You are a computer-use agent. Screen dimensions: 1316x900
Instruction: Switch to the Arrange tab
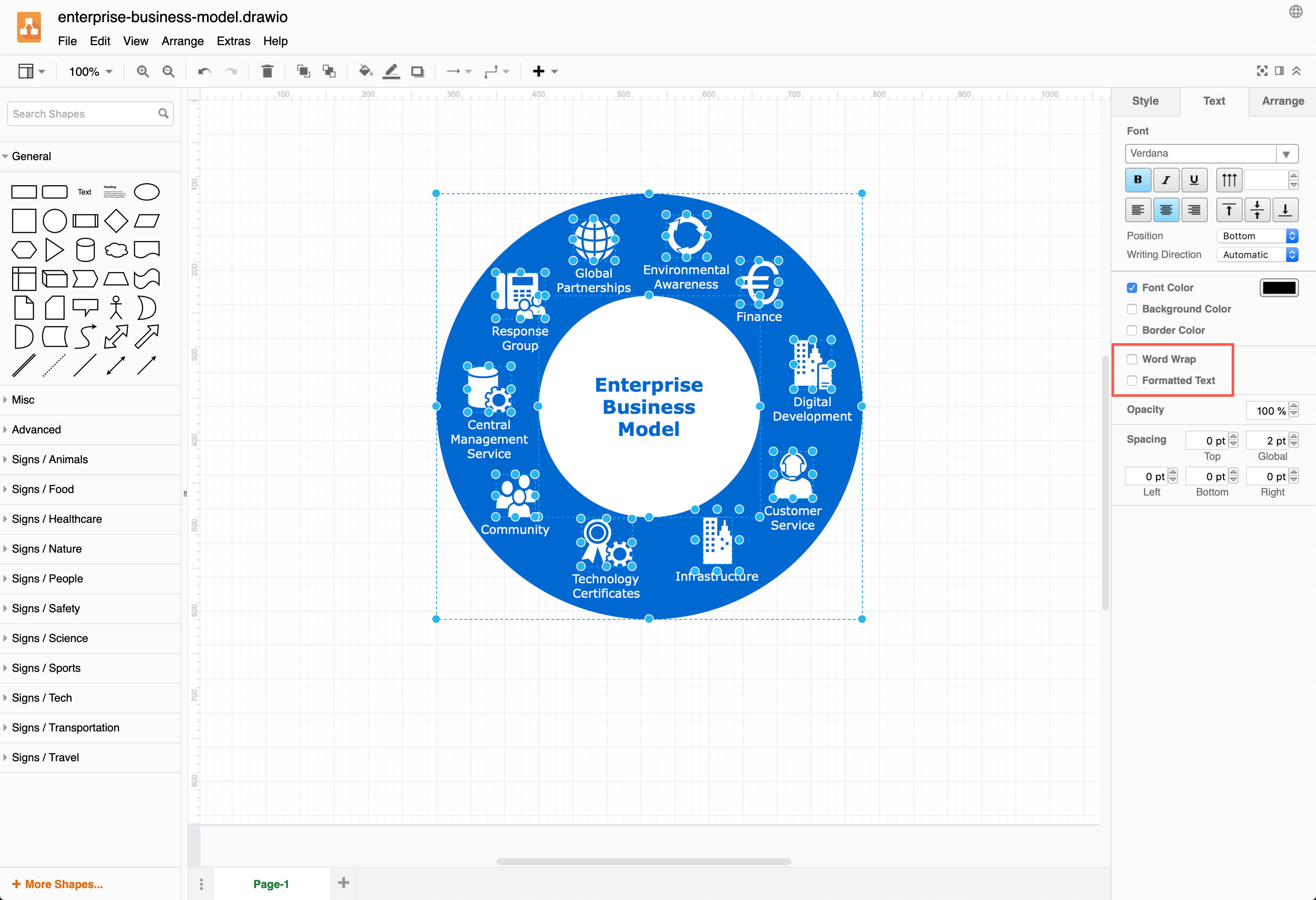(x=1283, y=101)
